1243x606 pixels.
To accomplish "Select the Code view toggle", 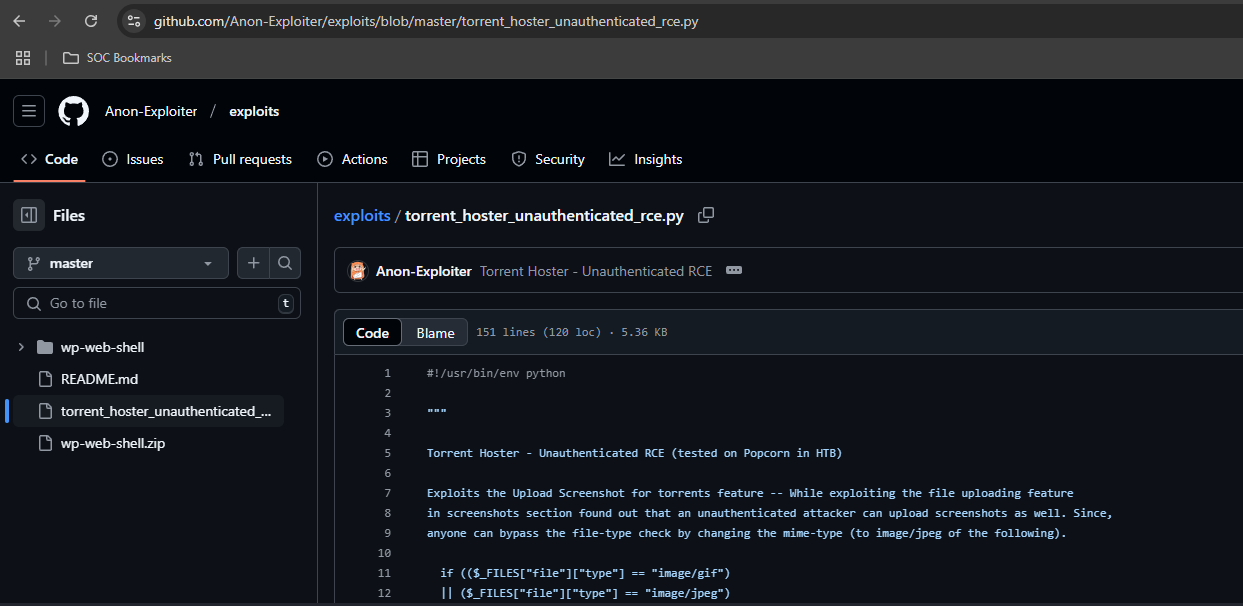I will [372, 333].
